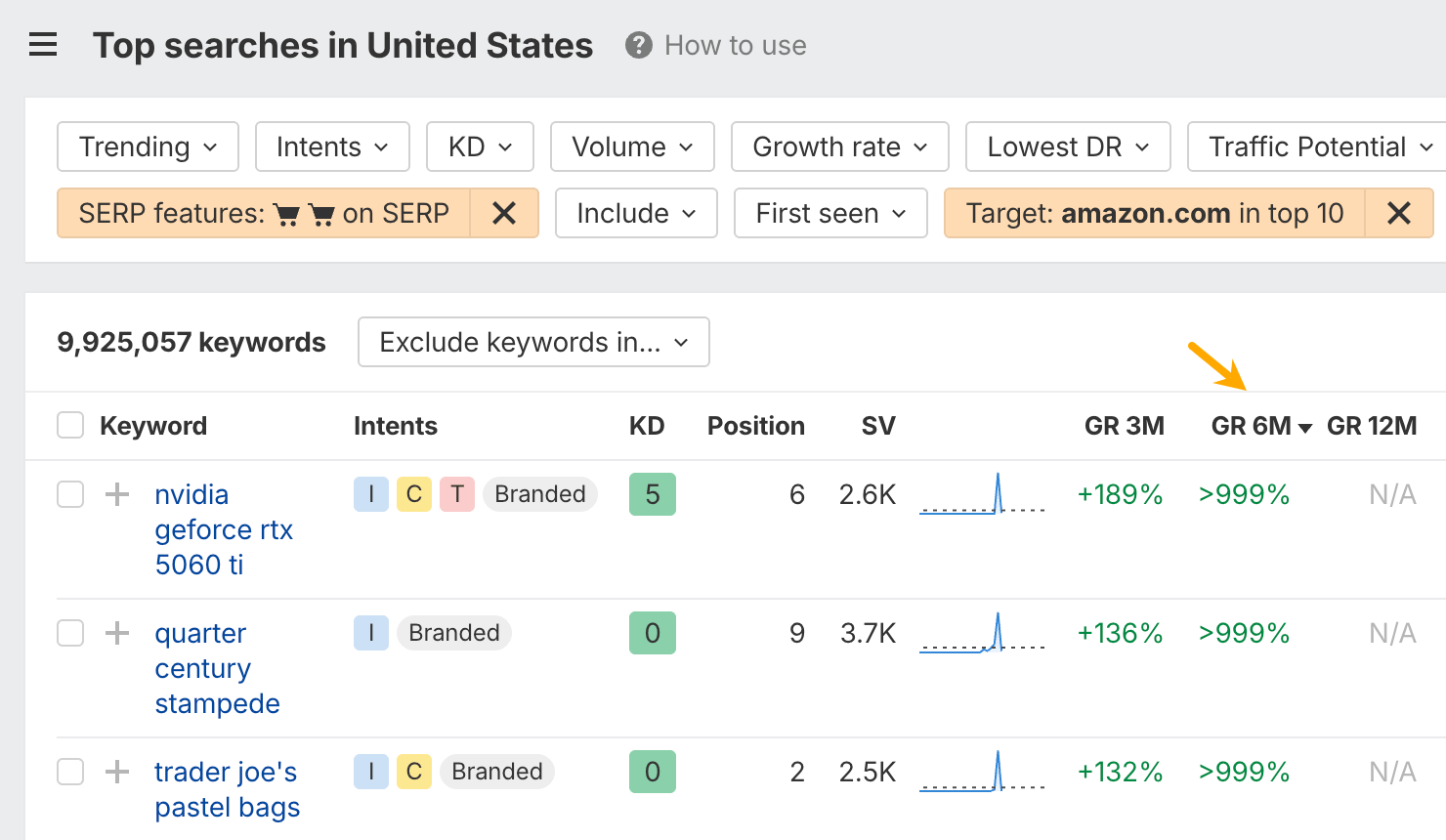The width and height of the screenshot is (1446, 840).
Task: Open the navigation hamburger menu
Action: 43,44
